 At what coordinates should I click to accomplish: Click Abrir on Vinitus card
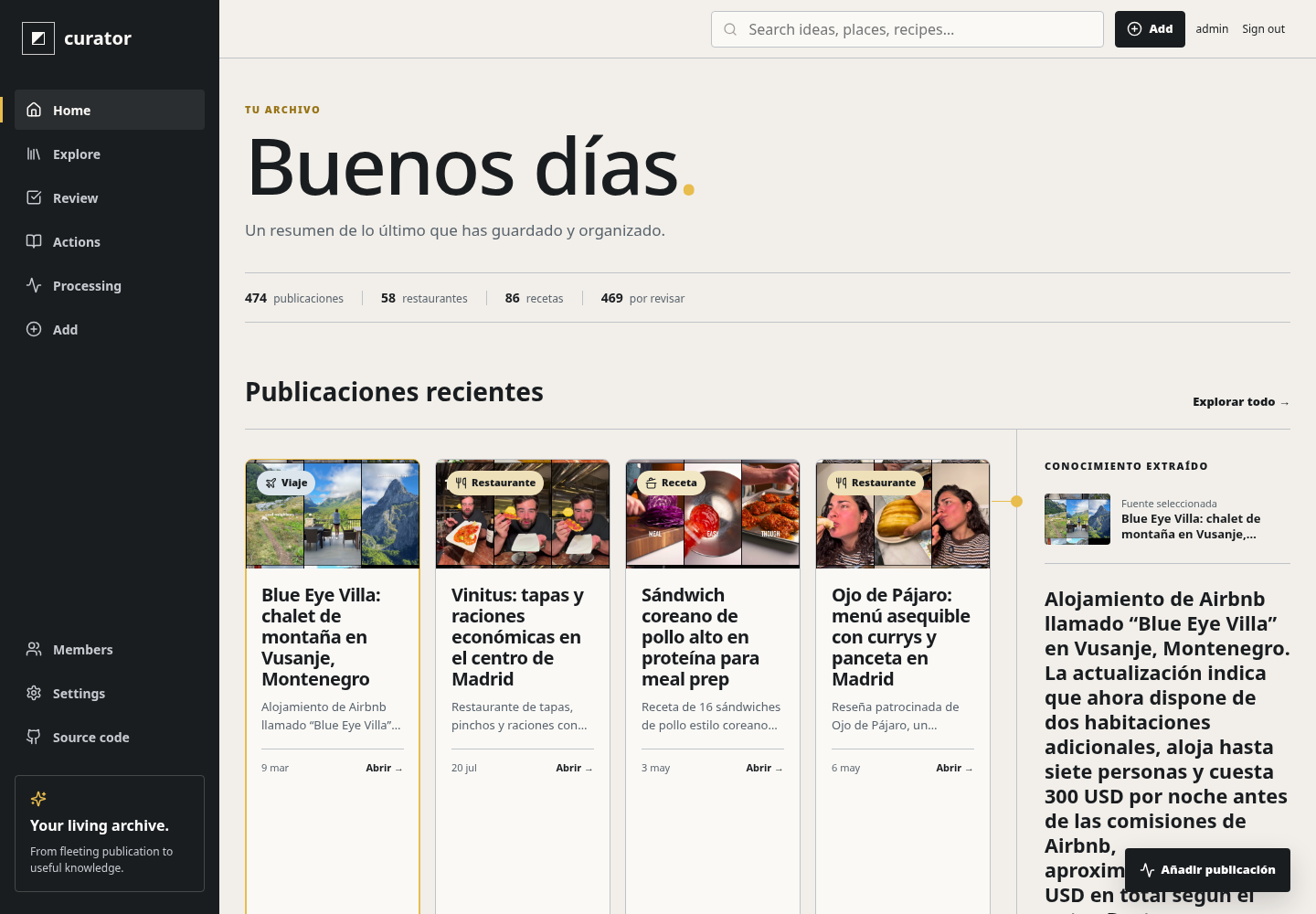click(x=575, y=768)
